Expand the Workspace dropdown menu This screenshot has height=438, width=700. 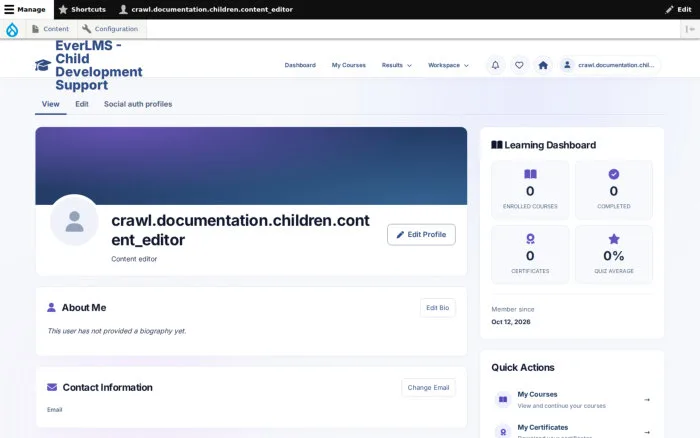click(x=448, y=65)
